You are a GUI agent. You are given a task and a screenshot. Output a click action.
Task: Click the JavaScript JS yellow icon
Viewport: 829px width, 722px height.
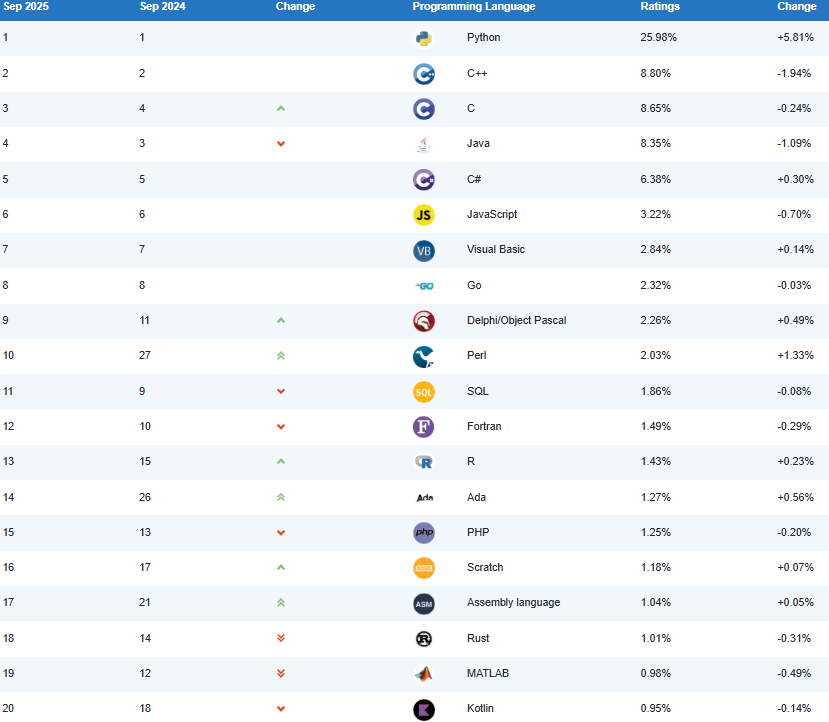tap(424, 214)
